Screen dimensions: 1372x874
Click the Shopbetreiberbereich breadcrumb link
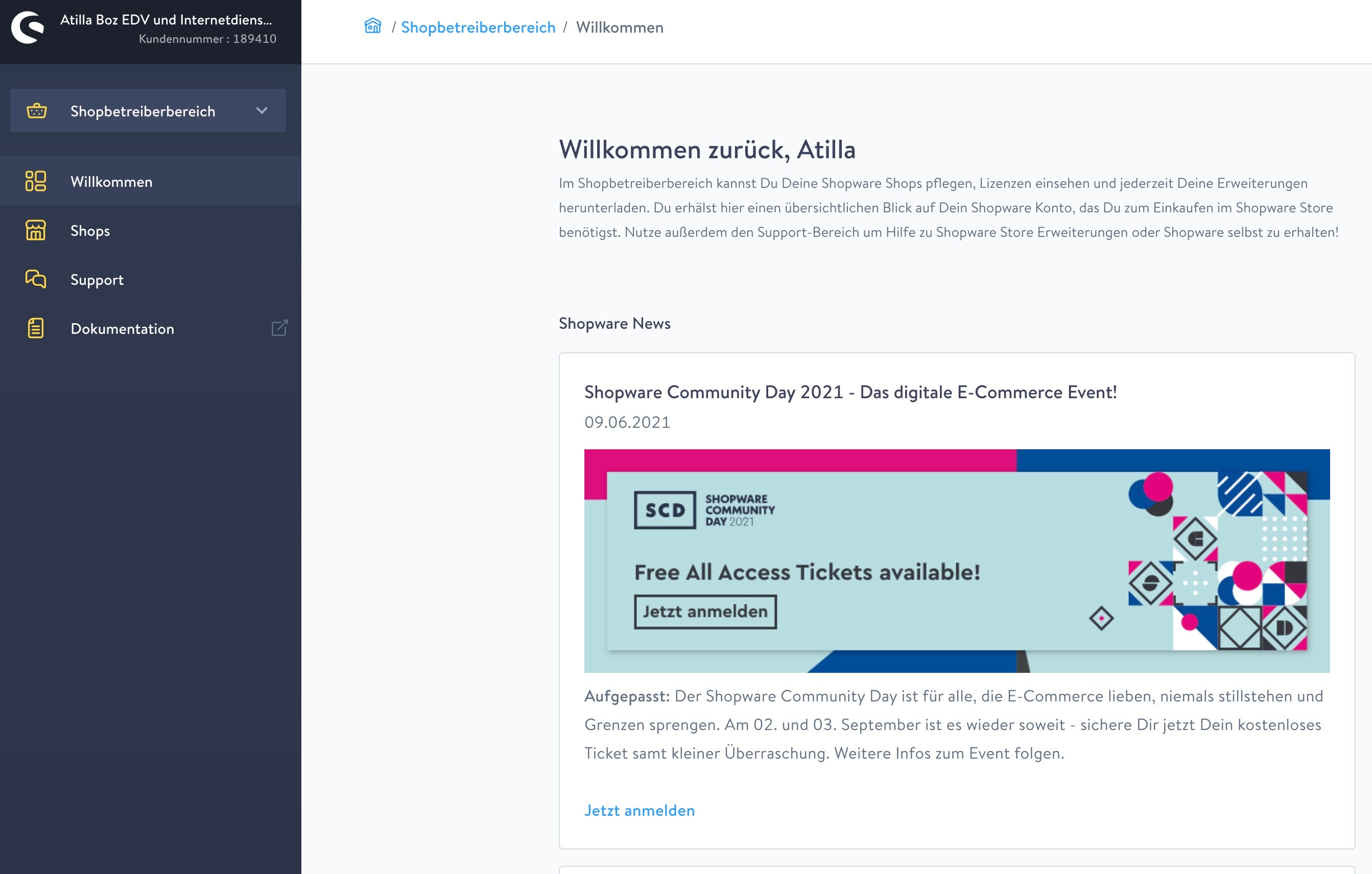[478, 28]
